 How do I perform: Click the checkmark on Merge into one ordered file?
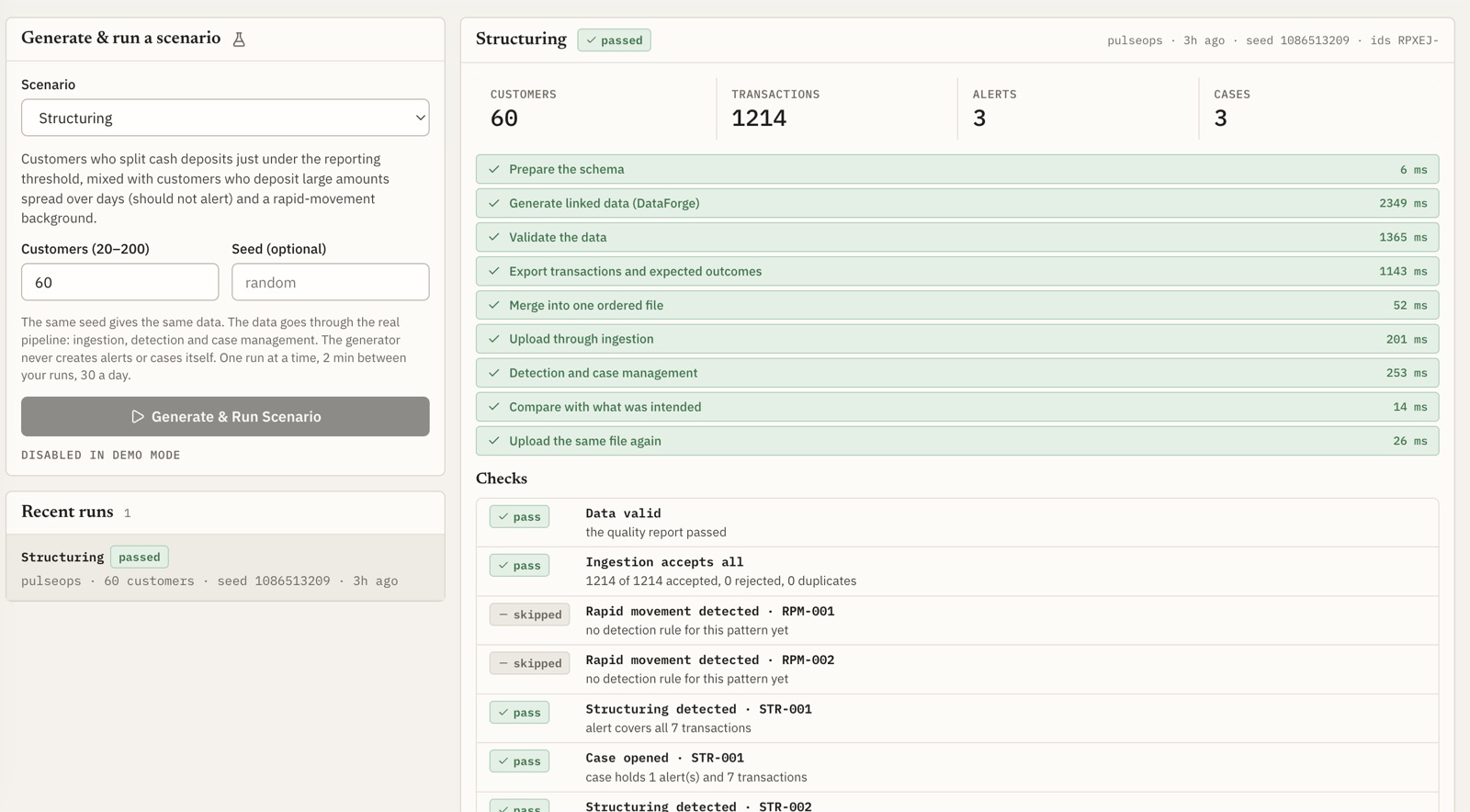click(x=494, y=305)
